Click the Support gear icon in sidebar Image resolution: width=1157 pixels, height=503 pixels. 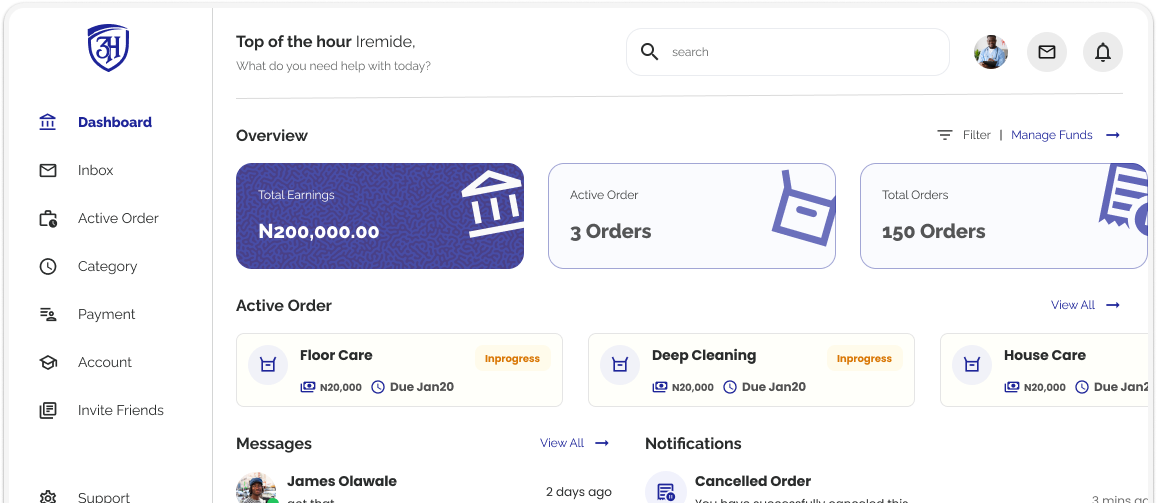pos(48,496)
